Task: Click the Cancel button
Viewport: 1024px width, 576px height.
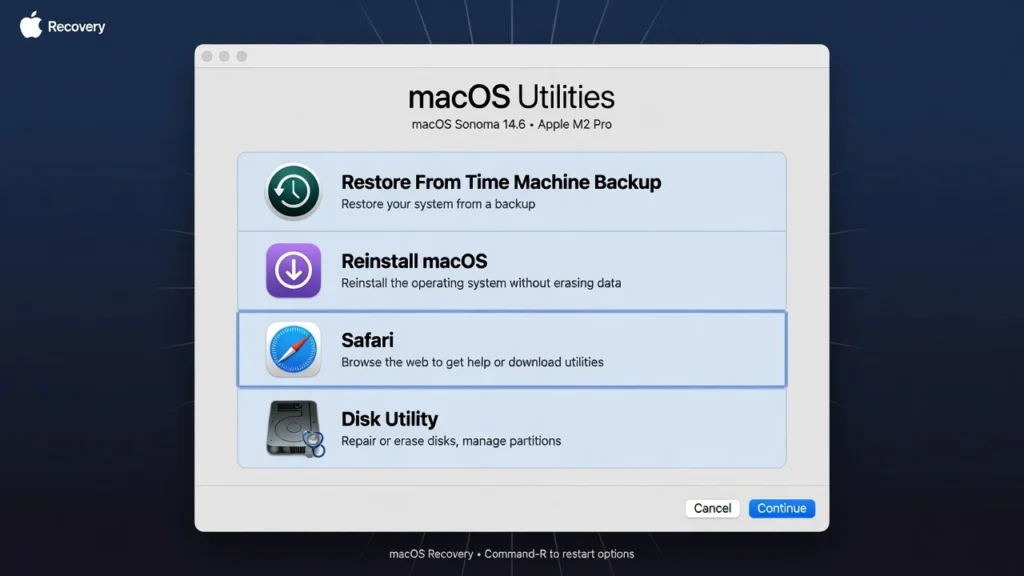Action: (712, 508)
